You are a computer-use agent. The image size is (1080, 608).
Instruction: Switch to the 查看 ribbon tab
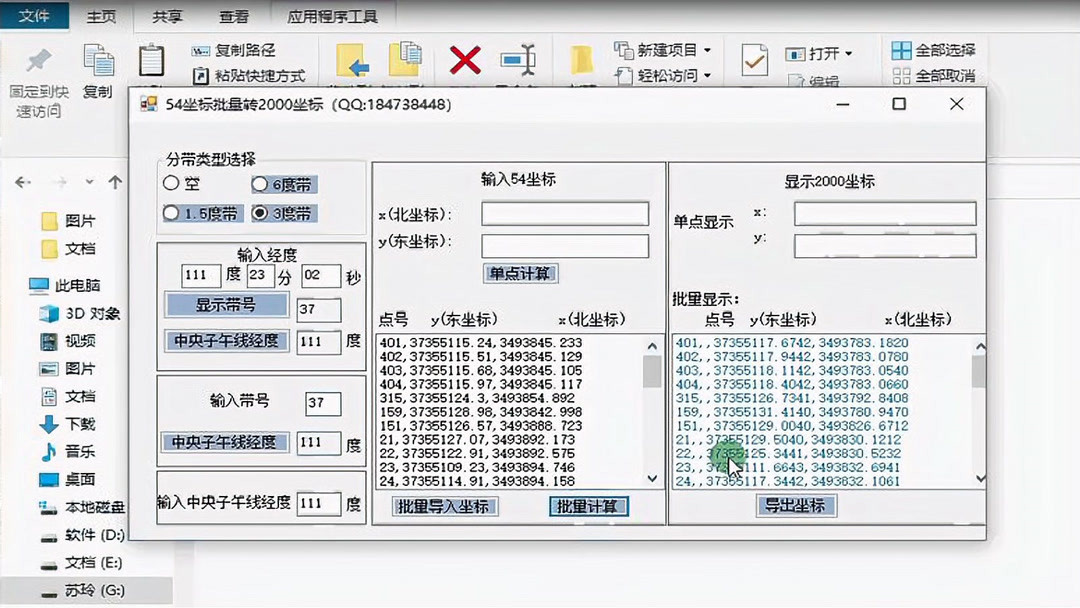tap(234, 16)
